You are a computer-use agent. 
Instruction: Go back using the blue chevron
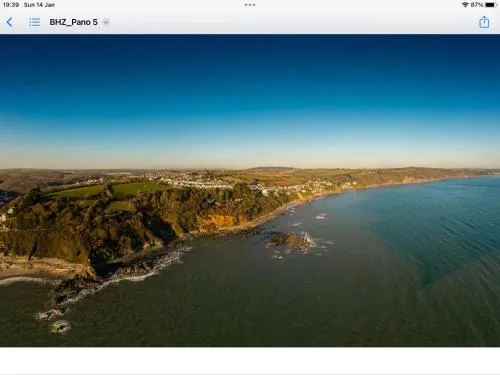(9, 22)
